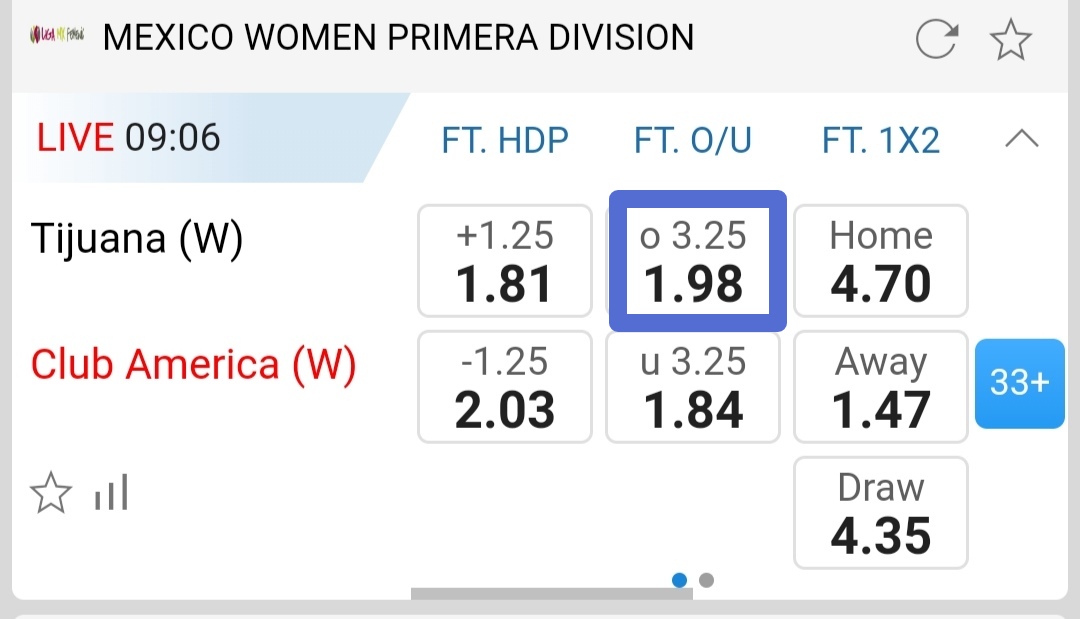The width and height of the screenshot is (1080, 619).
Task: Bet Tijuana +1.25 handicap at 1.81
Action: click(x=505, y=261)
